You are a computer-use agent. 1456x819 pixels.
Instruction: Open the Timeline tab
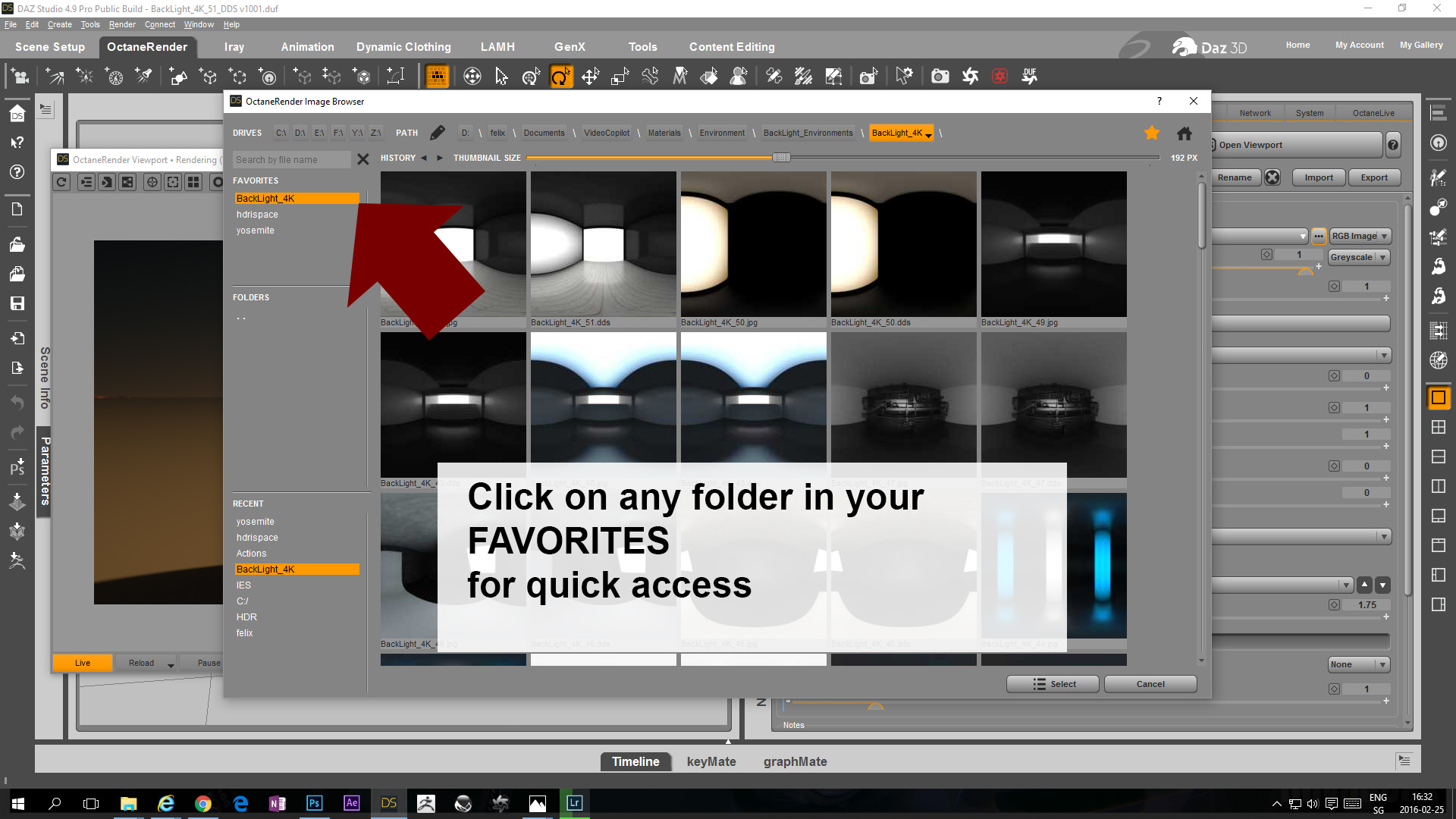click(635, 761)
